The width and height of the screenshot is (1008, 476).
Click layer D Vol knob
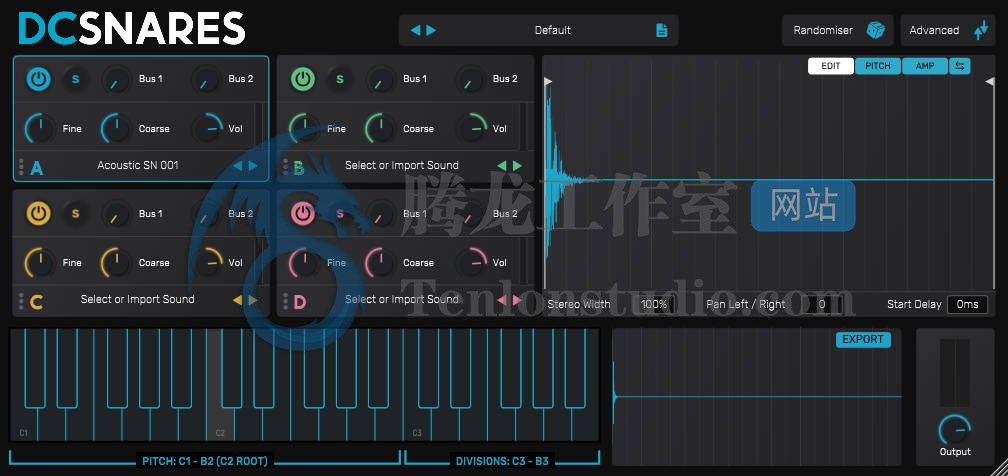[472, 263]
